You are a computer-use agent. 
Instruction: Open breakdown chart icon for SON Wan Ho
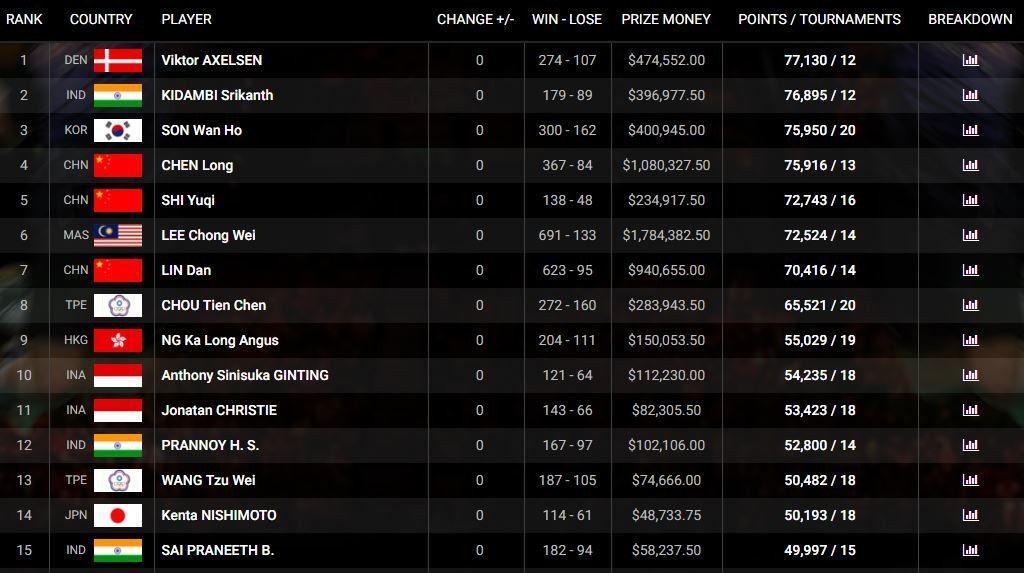(970, 130)
